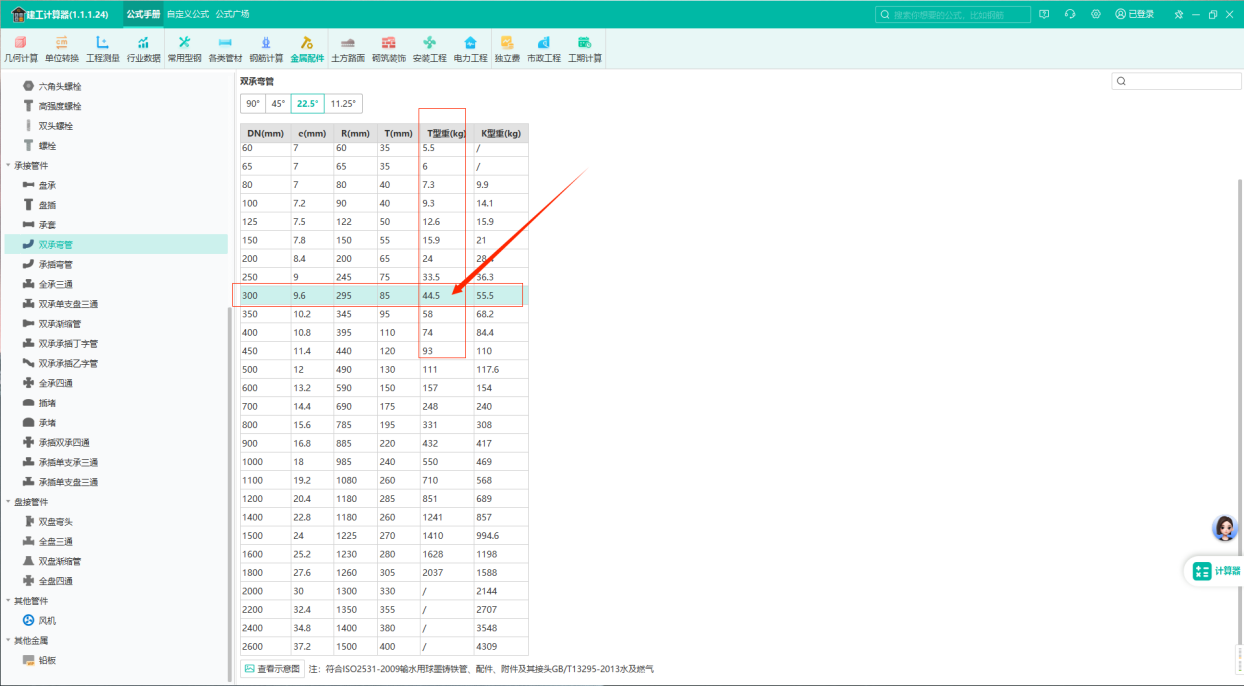The width and height of the screenshot is (1244, 686).
Task: Select the 钢筋计算 toolbar icon
Action: [266, 49]
